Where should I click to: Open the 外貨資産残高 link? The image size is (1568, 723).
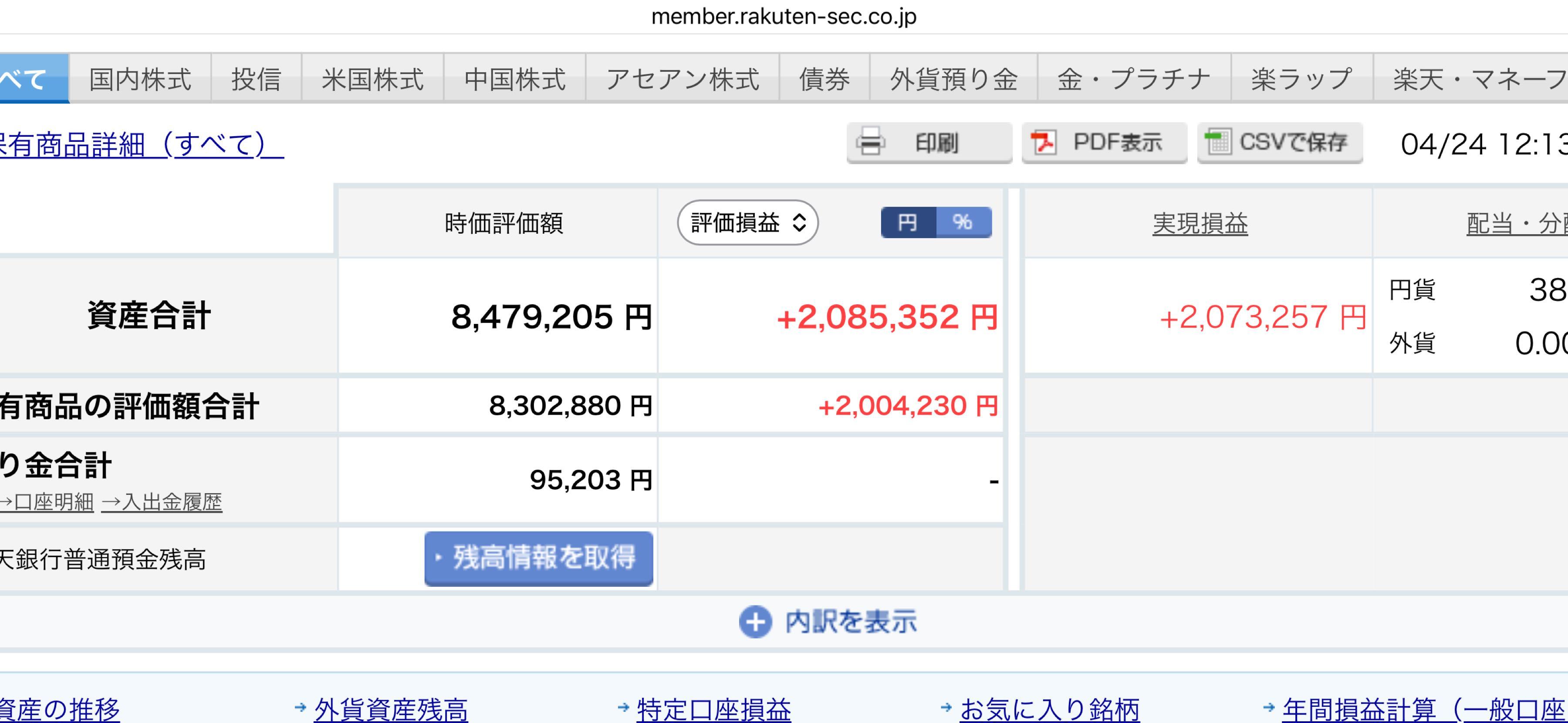(x=391, y=709)
